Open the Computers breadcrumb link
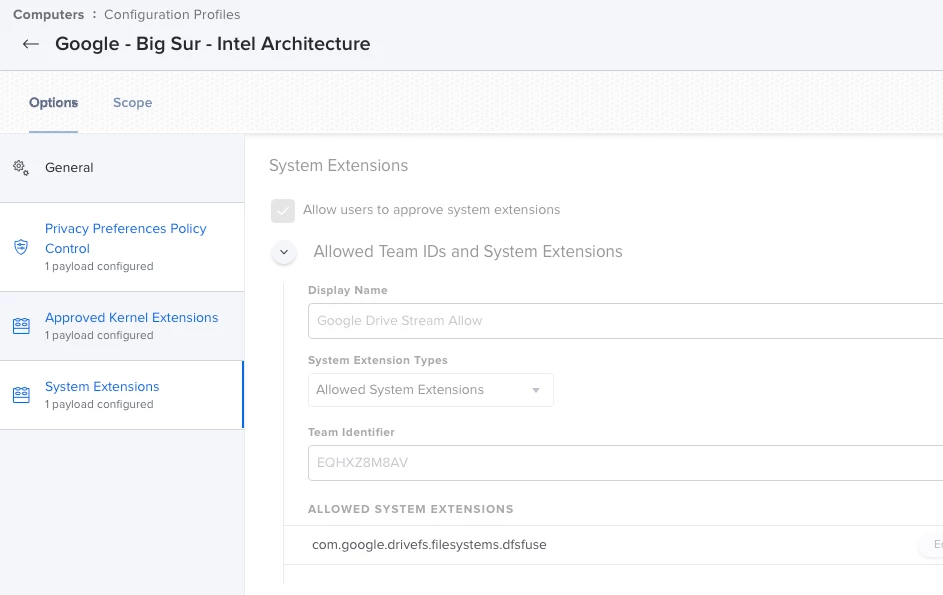 (48, 15)
